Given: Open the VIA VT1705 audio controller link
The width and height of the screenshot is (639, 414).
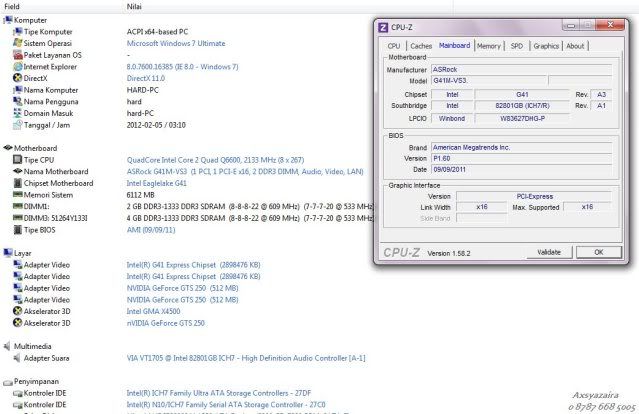Looking at the screenshot, I should point(246,358).
